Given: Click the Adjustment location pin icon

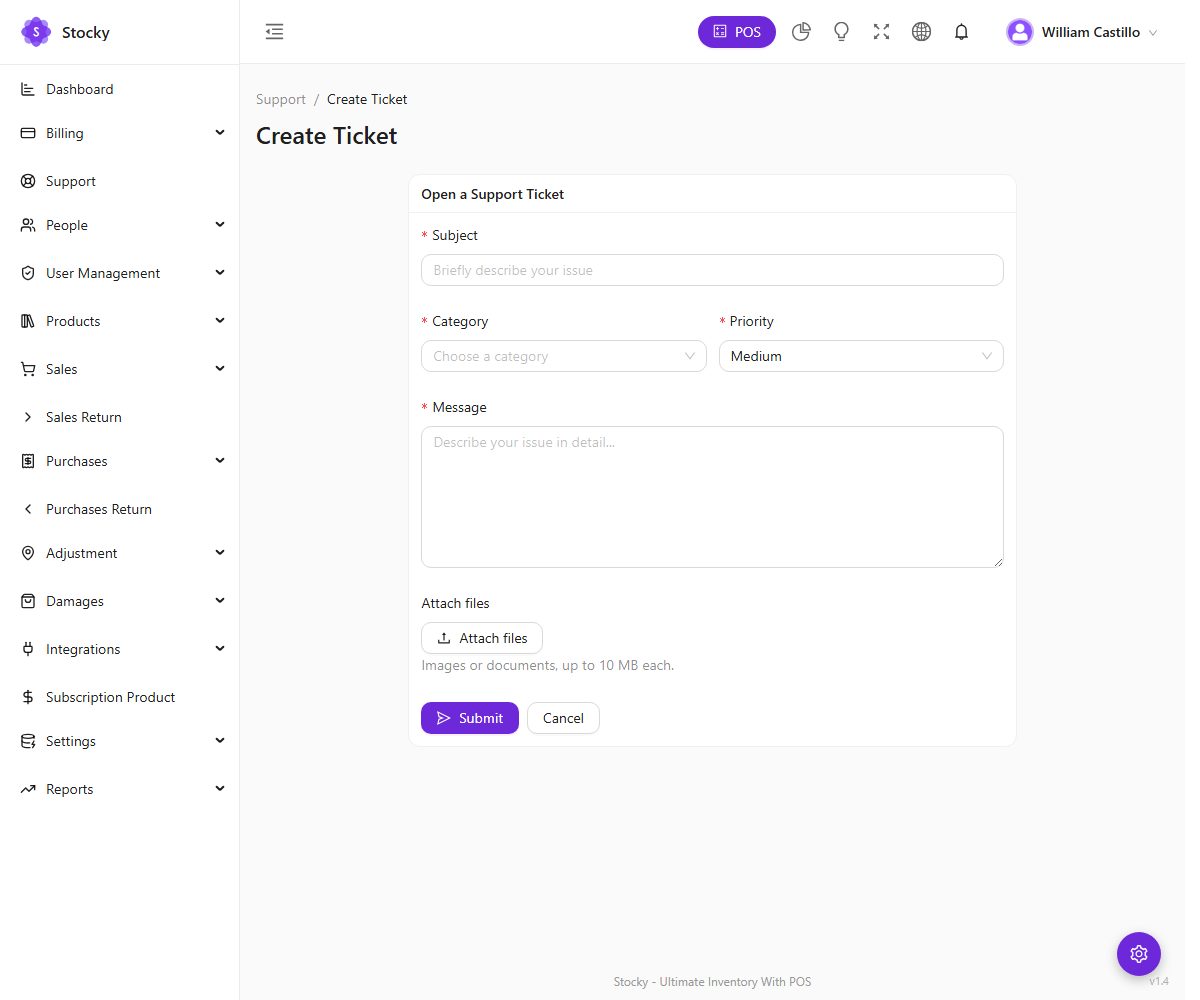Looking at the screenshot, I should (28, 553).
